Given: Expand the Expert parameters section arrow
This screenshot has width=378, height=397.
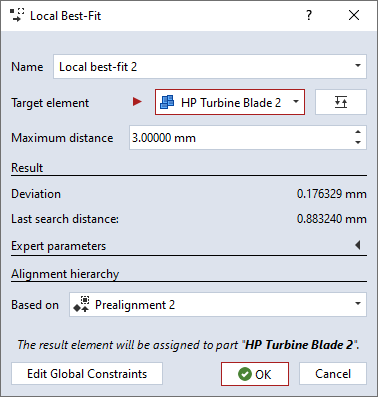Looking at the screenshot, I should 358,245.
